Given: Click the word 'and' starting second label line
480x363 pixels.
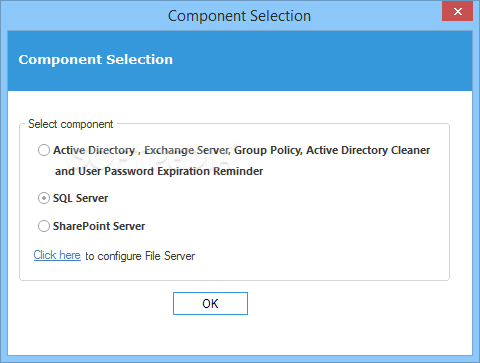Looking at the screenshot, I should click(x=65, y=171).
